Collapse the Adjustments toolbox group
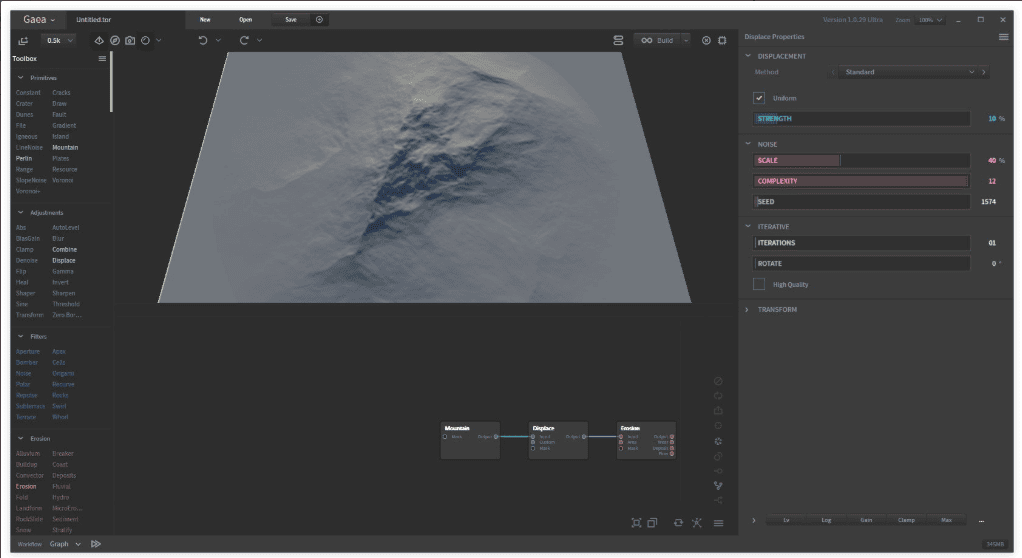Image resolution: width=1022 pixels, height=558 pixels. (20, 213)
